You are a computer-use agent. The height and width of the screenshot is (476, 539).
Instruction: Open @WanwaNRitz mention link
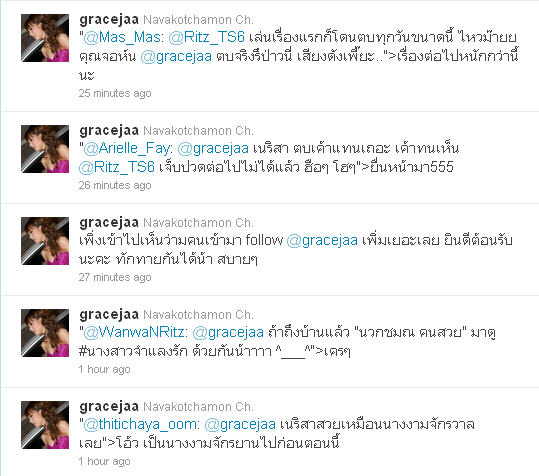coord(133,332)
